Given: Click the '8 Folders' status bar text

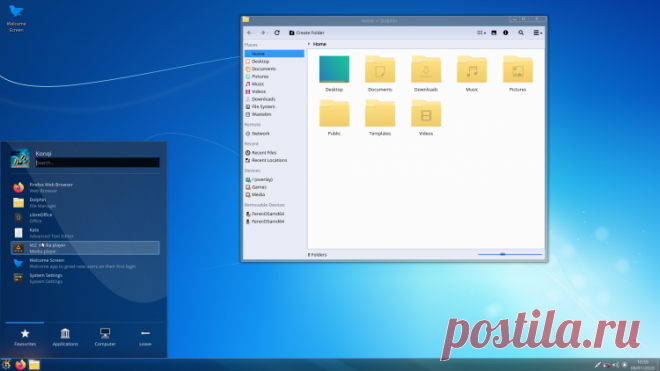Looking at the screenshot, I should pos(317,255).
